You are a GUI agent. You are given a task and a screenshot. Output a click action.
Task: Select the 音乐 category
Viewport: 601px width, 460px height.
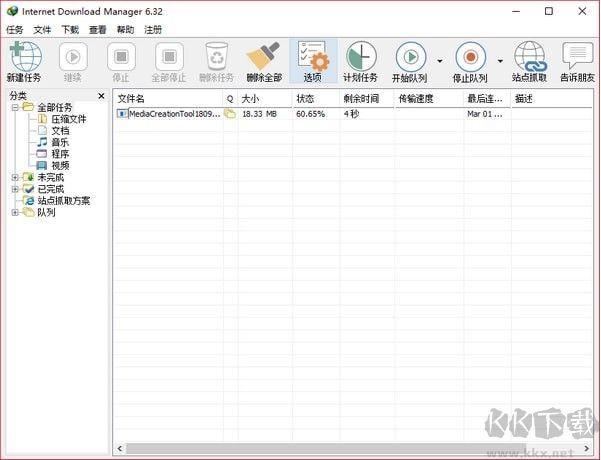pyautogui.click(x=61, y=143)
